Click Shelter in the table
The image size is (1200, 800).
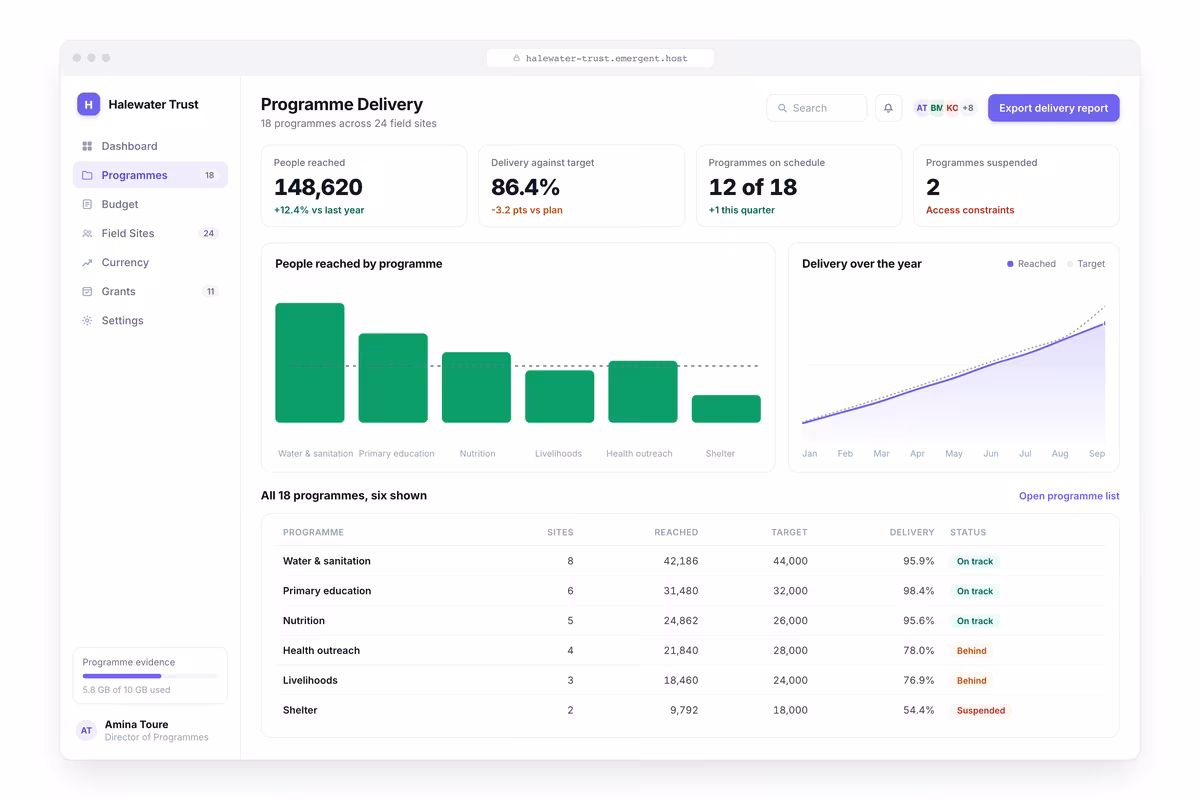(300, 710)
